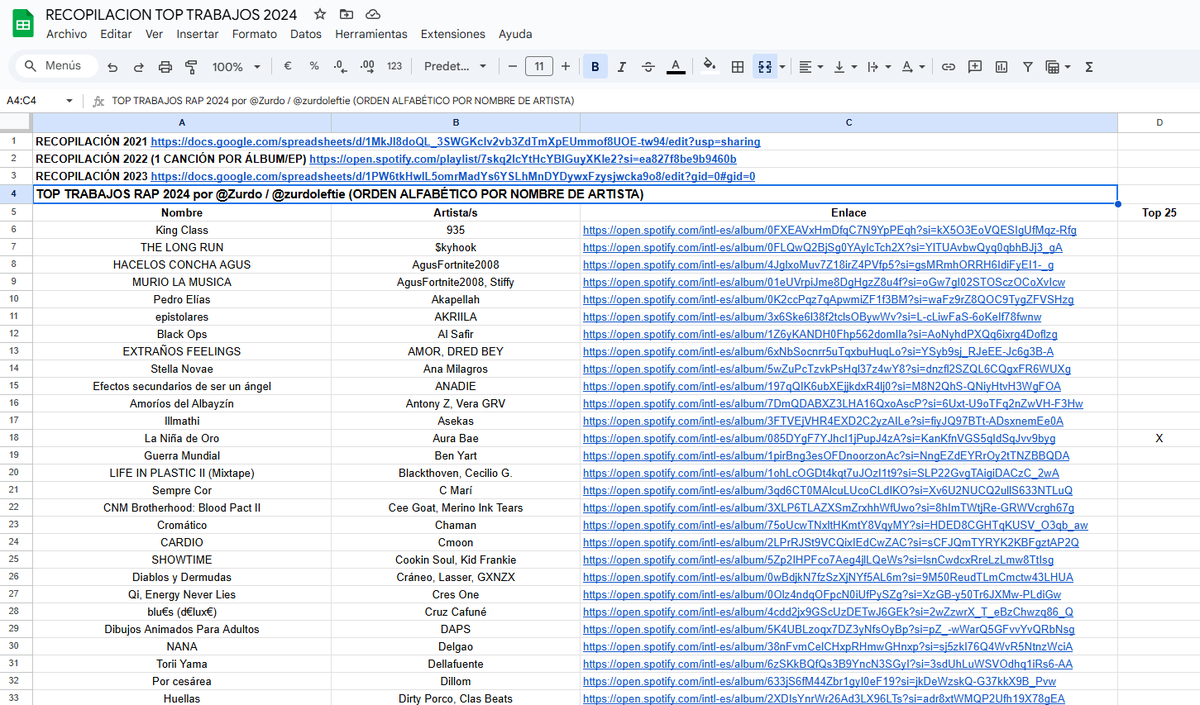Decrease decimal places
Screen dimensions: 1200x705
point(340,67)
